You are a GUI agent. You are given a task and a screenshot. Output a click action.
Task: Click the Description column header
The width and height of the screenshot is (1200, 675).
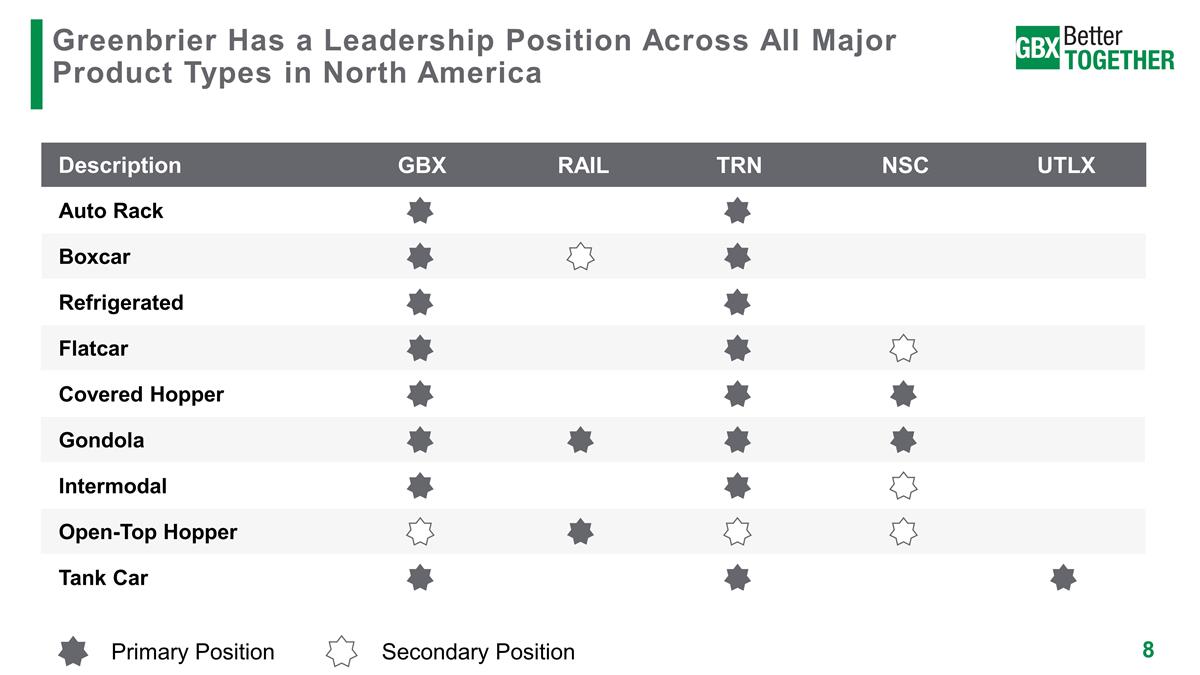[120, 165]
